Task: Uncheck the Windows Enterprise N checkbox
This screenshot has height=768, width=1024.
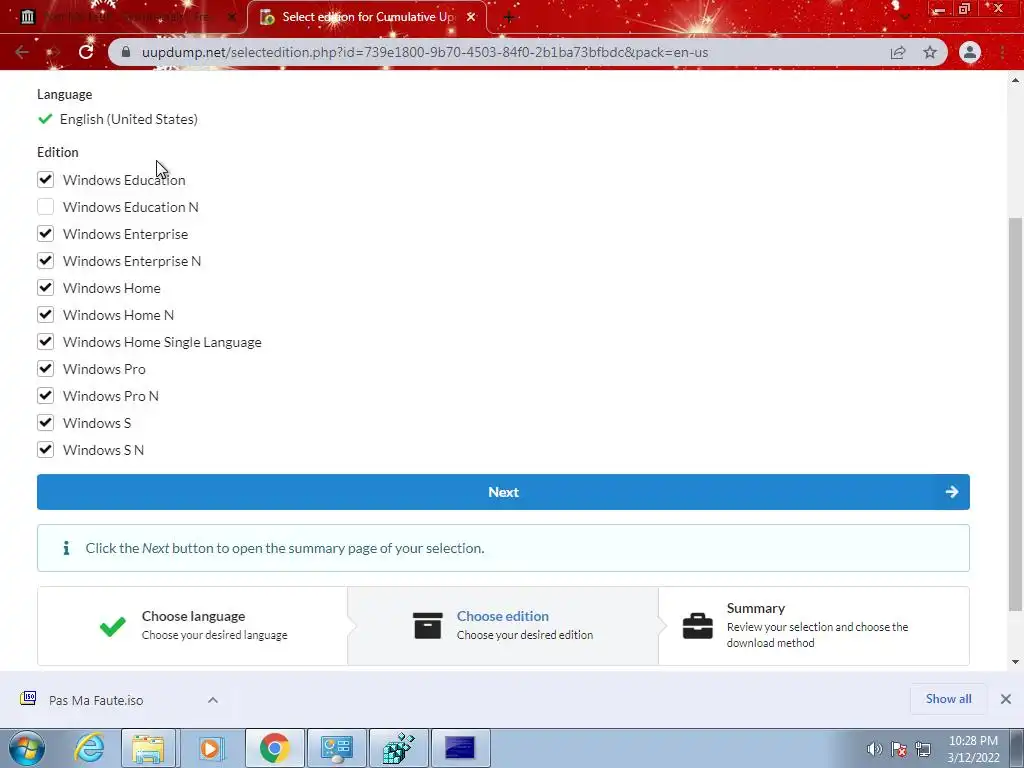Action: [x=45, y=261]
